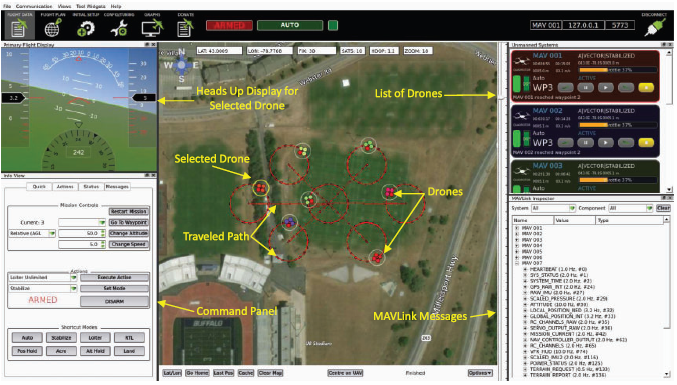Click the Change Altitude button
Viewport: 677px width, 385px height.
click(x=129, y=234)
